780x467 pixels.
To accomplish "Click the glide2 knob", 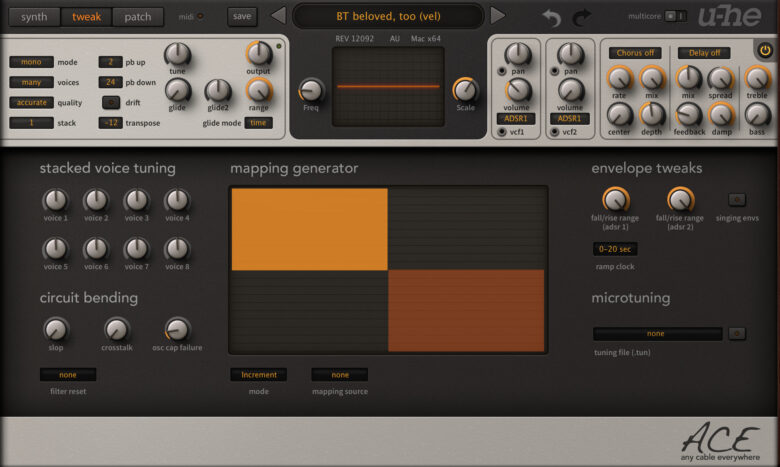I will coord(218,91).
